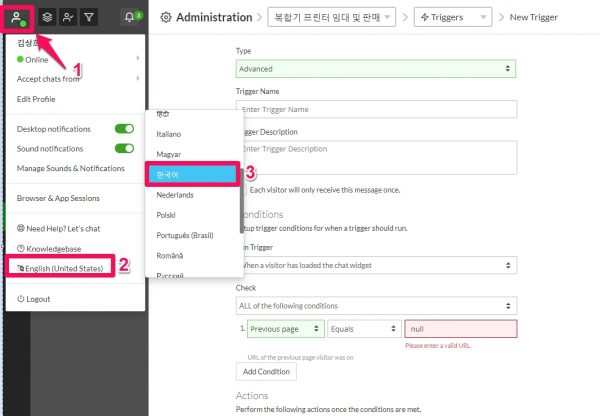The height and width of the screenshot is (416, 600).
Task: Click the Logout power icon
Action: (x=21, y=299)
